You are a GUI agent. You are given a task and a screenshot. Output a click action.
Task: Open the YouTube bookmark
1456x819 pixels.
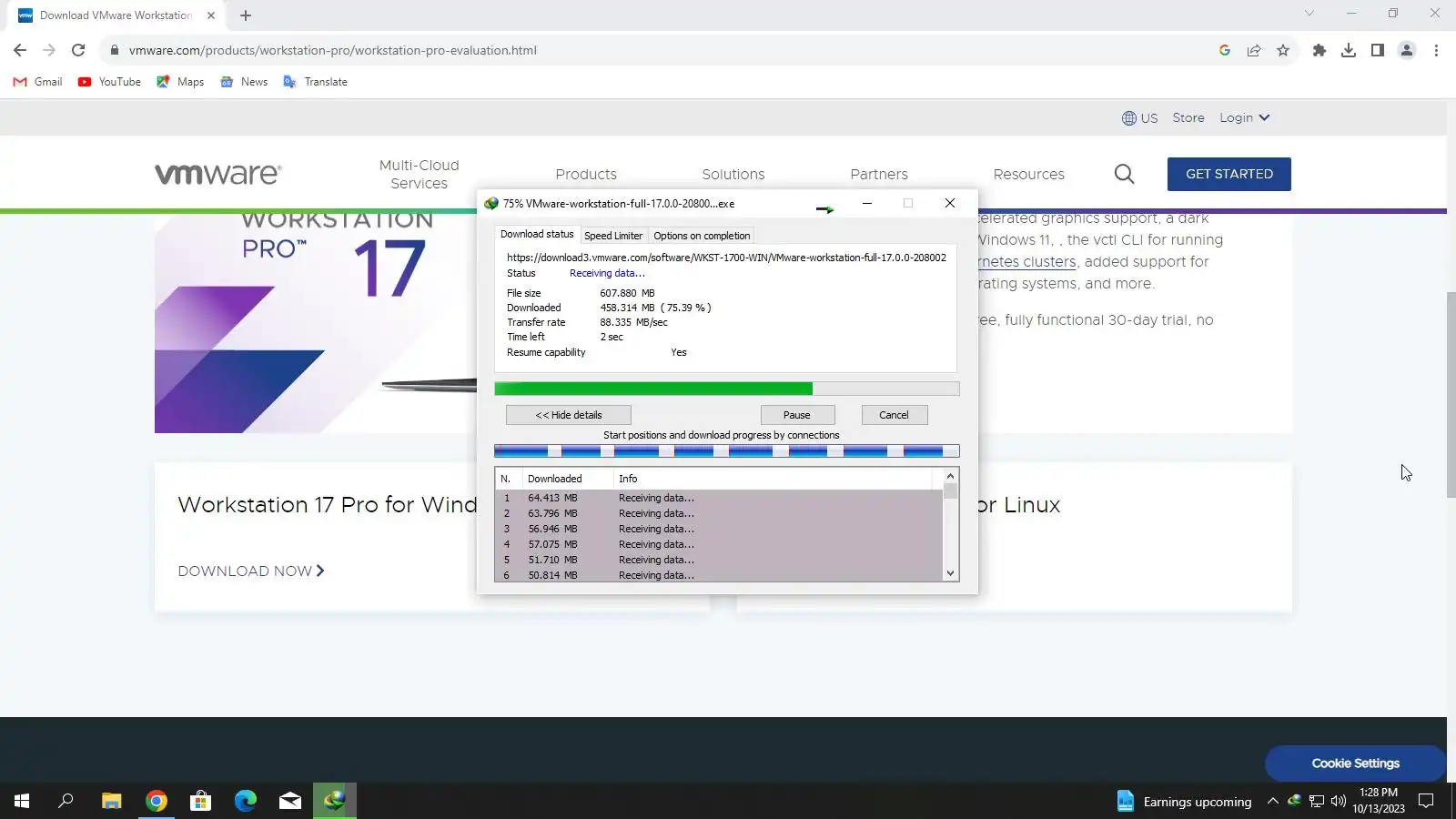click(x=109, y=82)
